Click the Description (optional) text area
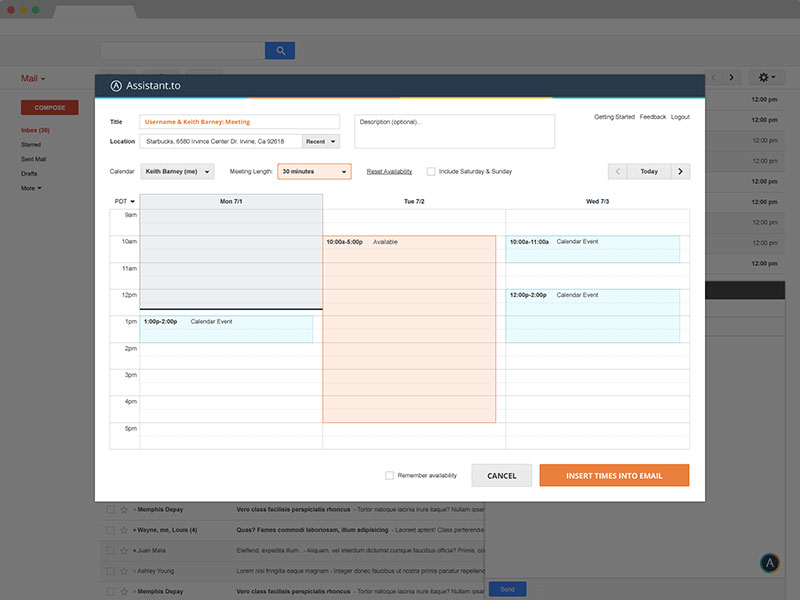The width and height of the screenshot is (800, 600). [455, 132]
